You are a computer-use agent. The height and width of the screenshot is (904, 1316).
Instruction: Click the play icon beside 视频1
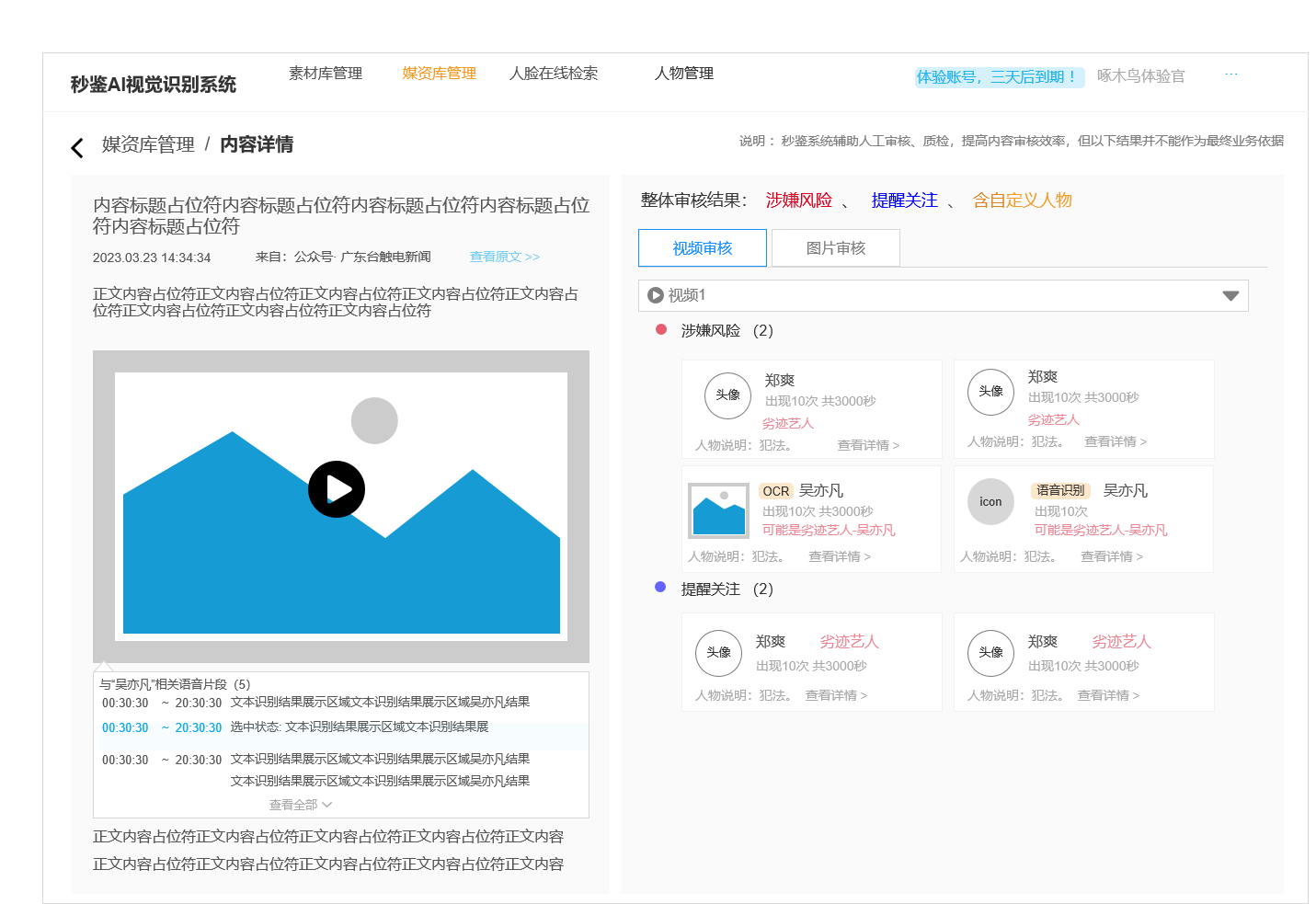coord(656,295)
